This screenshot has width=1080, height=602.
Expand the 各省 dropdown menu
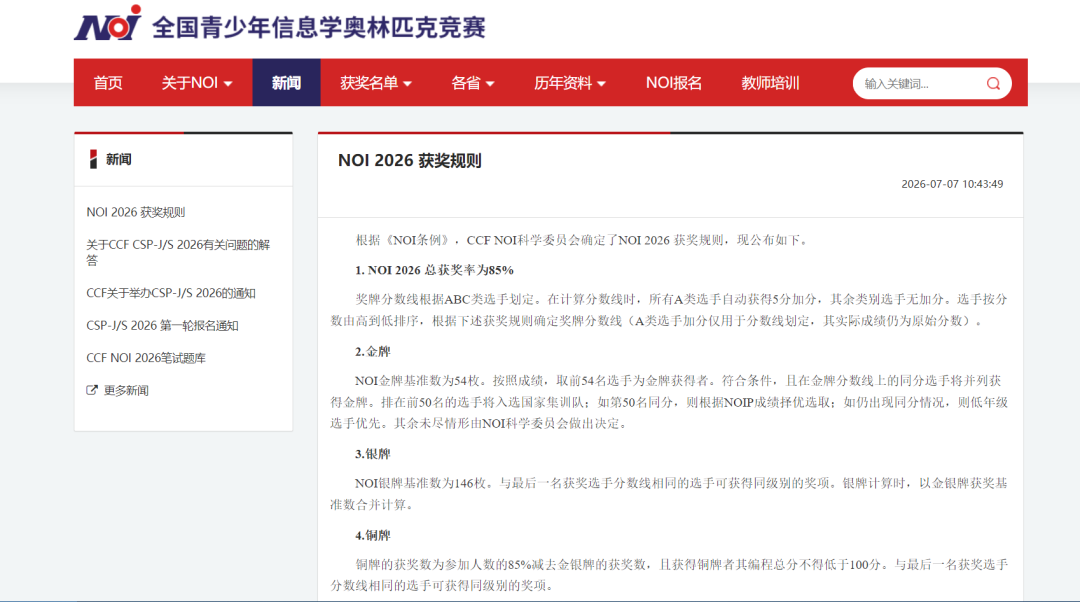472,83
